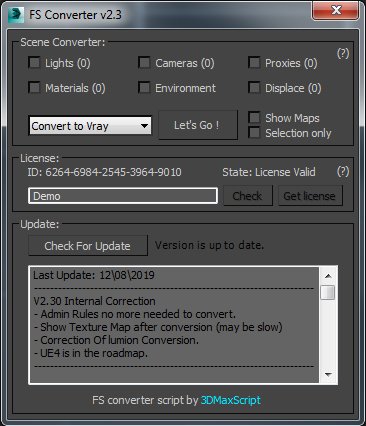Click the 'Version is up to date.' text

(209, 245)
